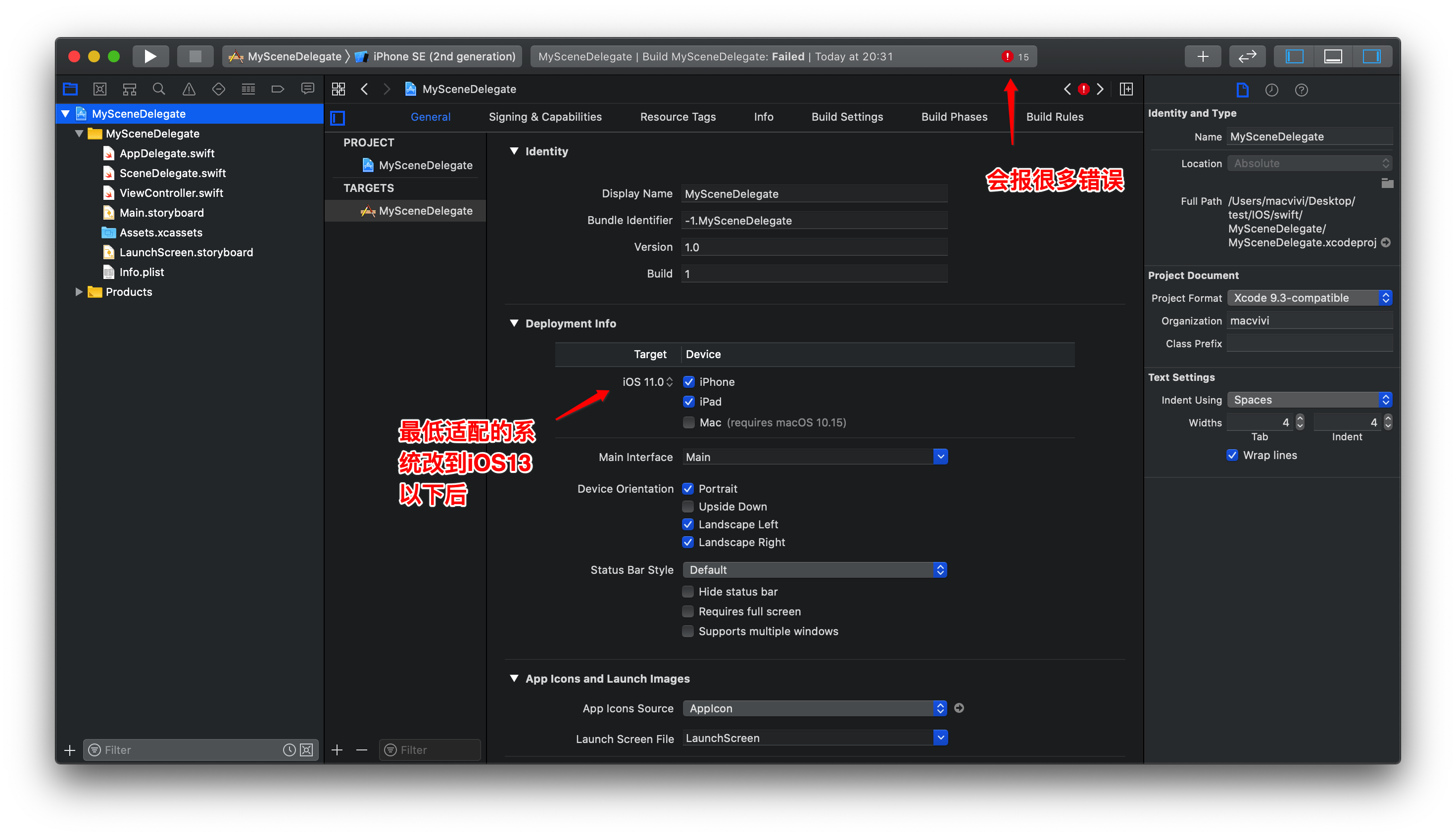
Task: Open the Debug navigator
Action: pyautogui.click(x=248, y=89)
